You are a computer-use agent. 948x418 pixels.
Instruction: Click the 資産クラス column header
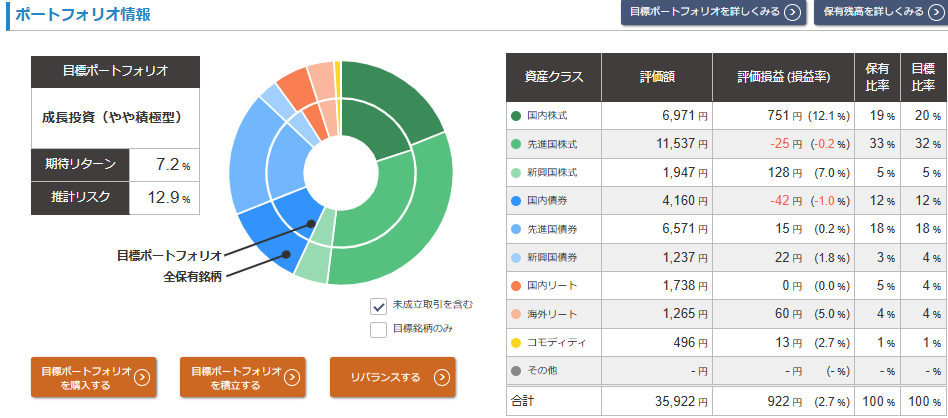pyautogui.click(x=553, y=76)
